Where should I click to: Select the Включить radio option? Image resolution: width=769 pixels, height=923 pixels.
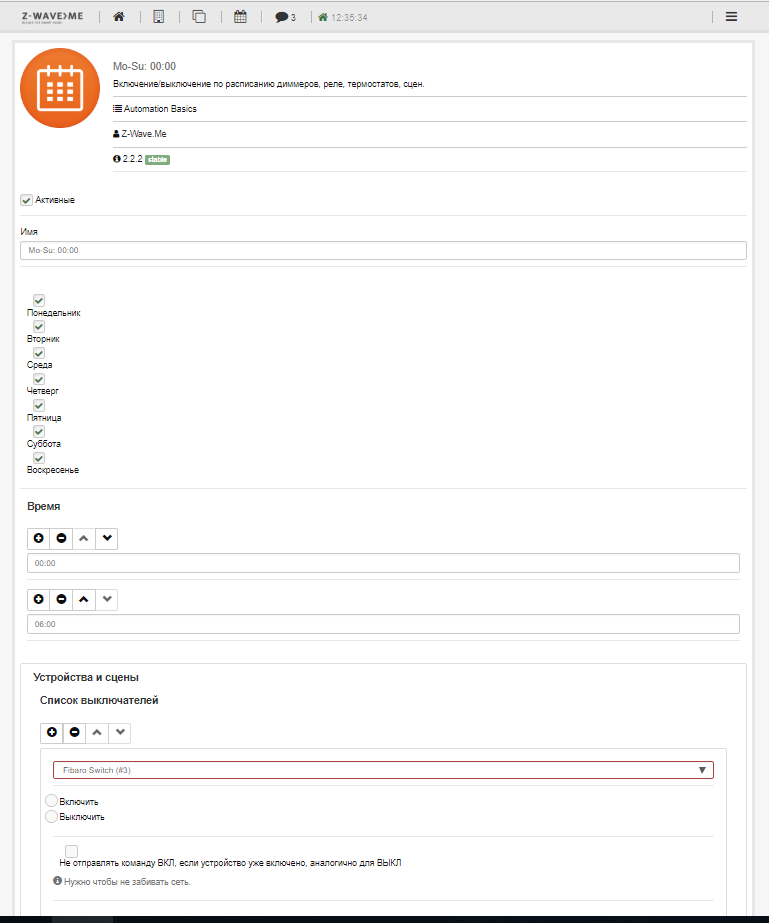click(x=53, y=801)
